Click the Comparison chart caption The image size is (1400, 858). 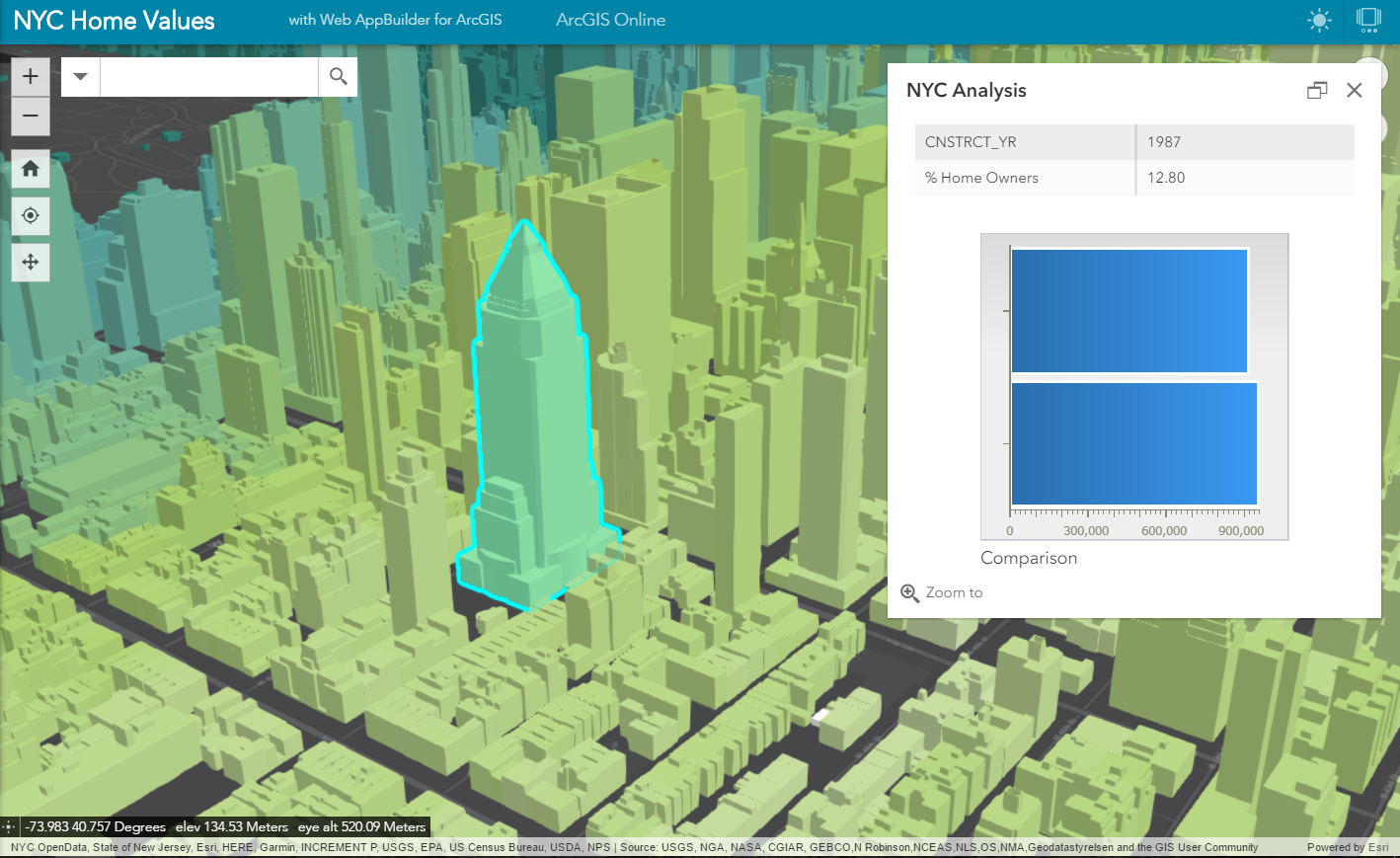coord(1029,558)
